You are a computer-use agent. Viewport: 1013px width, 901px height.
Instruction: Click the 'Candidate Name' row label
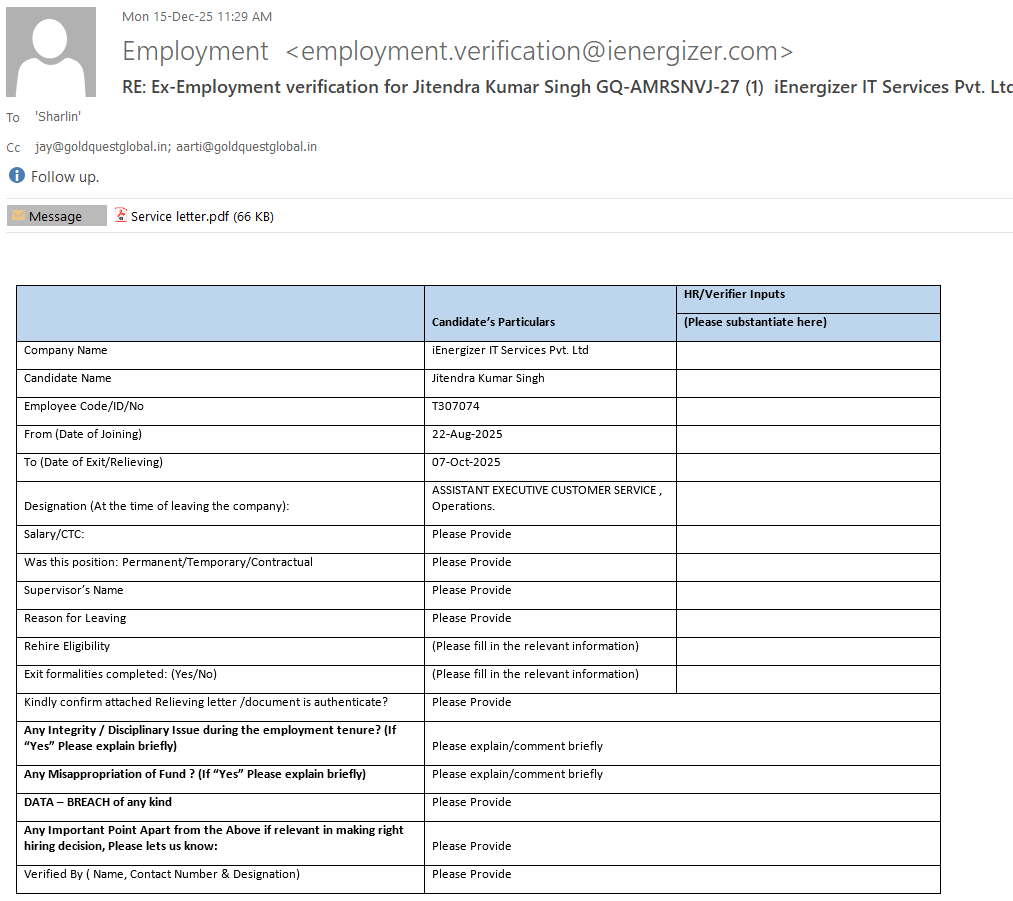click(x=67, y=378)
